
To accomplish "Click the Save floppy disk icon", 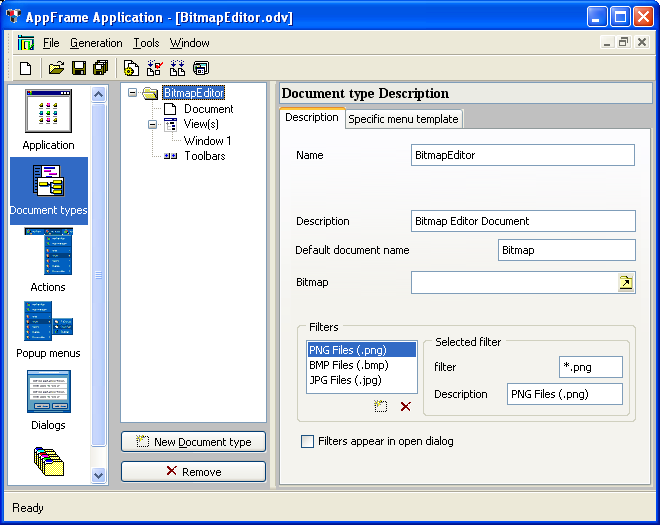I will (79, 68).
